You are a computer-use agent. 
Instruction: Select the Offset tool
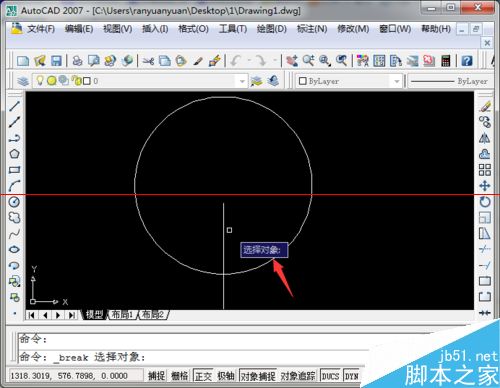[x=485, y=154]
